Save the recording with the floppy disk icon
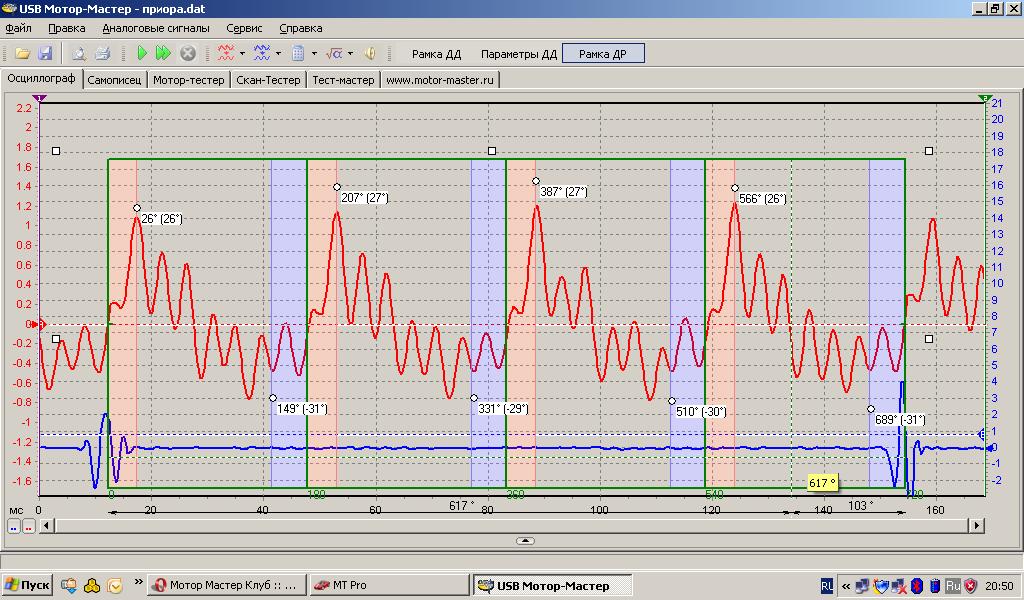Image resolution: width=1024 pixels, height=600 pixels. click(x=45, y=53)
